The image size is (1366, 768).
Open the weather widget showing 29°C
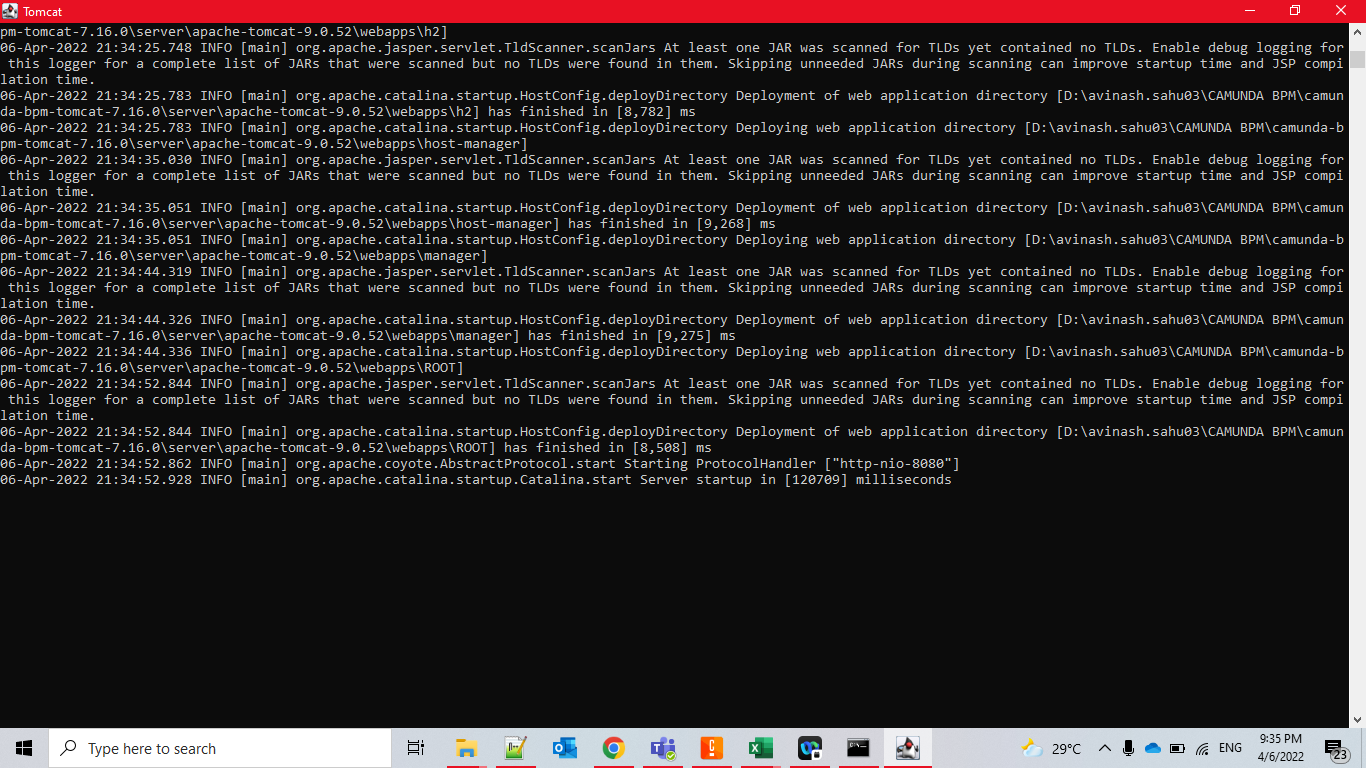point(1051,748)
